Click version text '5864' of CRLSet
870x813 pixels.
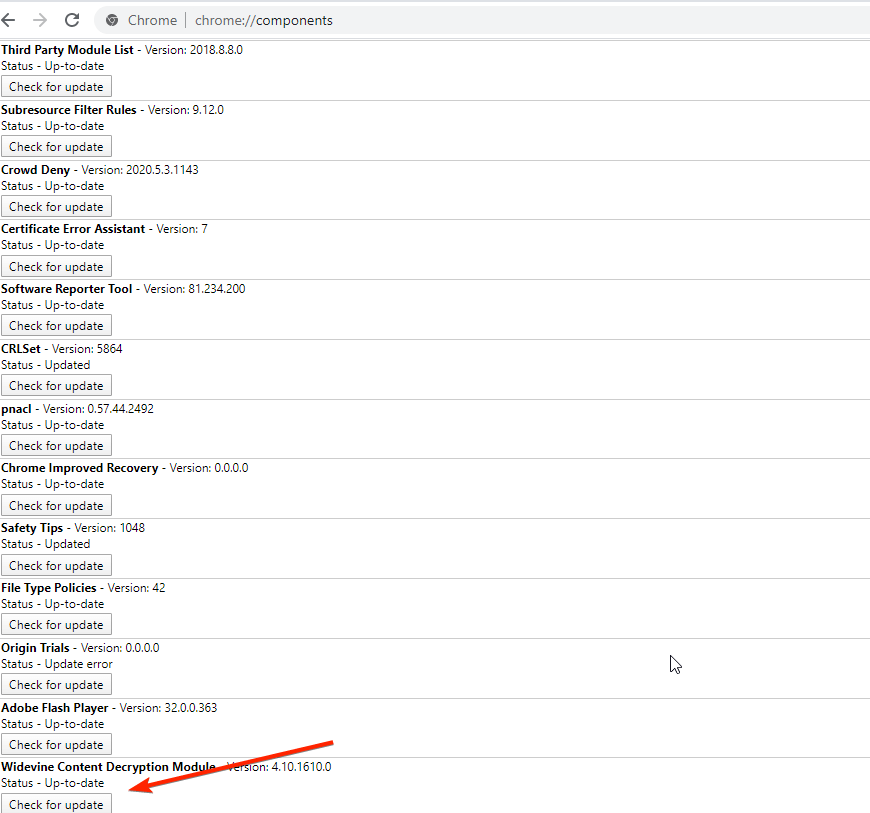click(109, 349)
